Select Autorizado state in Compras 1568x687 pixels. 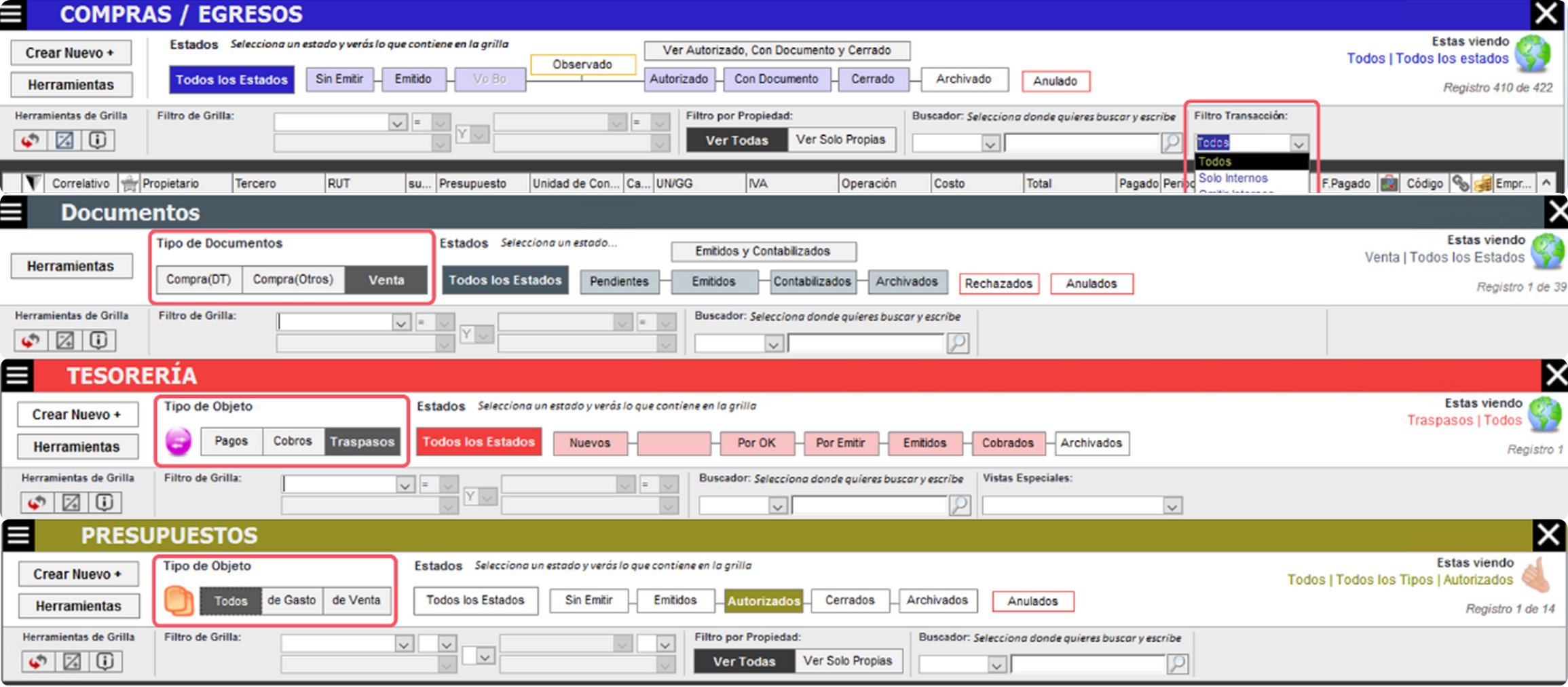[x=679, y=79]
